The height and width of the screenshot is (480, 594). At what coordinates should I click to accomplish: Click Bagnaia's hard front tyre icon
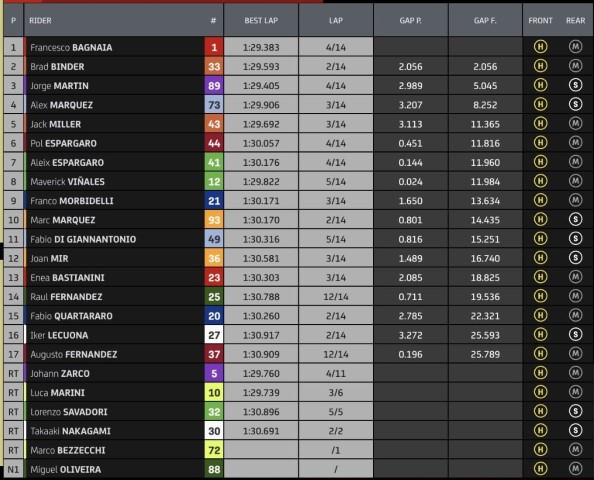pos(540,47)
